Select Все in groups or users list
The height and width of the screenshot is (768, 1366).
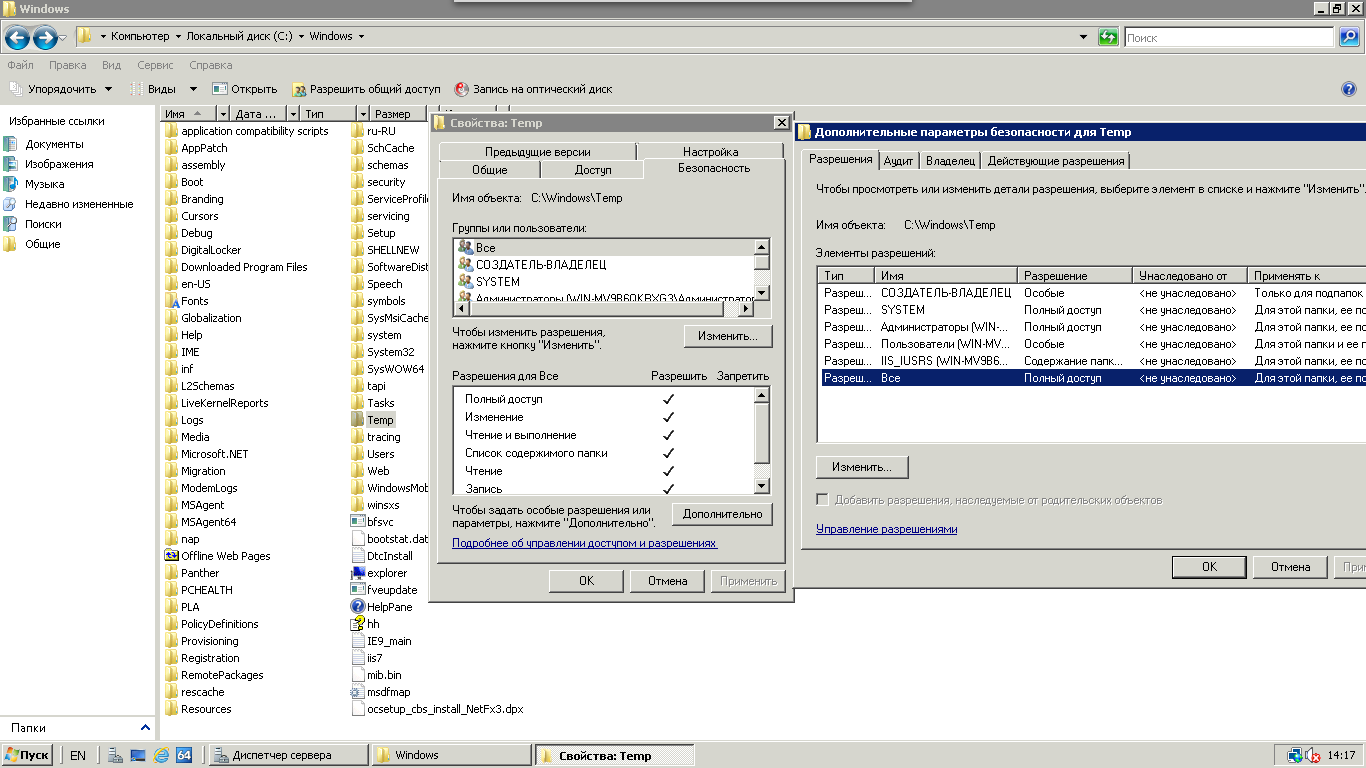pyautogui.click(x=485, y=247)
